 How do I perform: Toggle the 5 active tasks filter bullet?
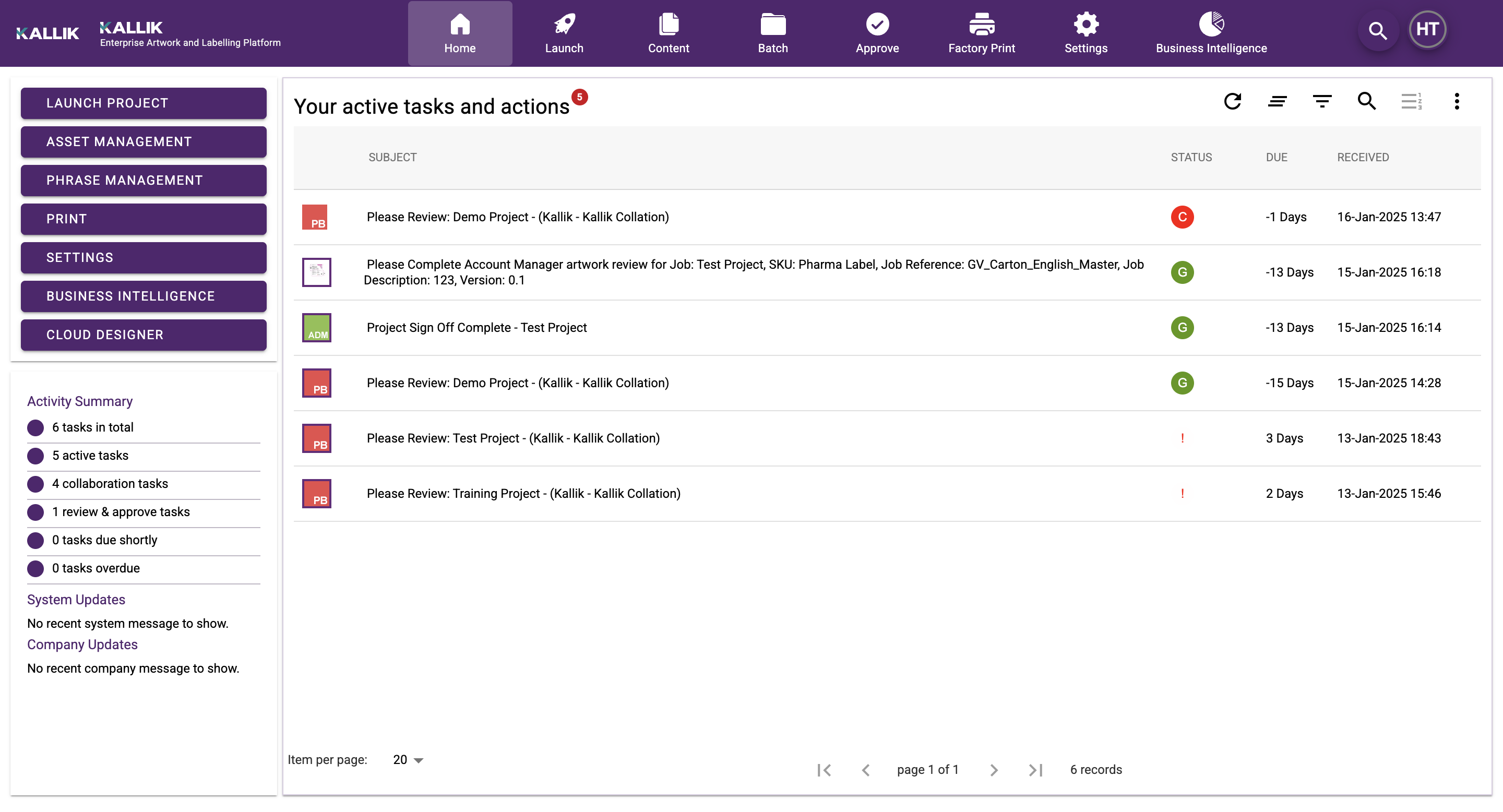(35, 456)
